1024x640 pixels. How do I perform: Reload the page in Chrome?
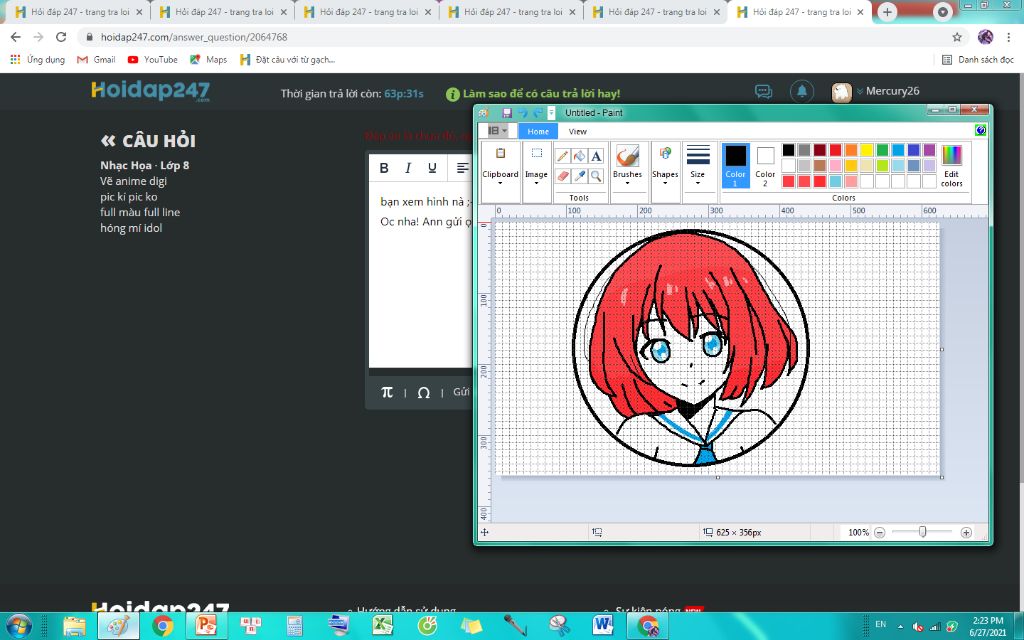tap(61, 37)
